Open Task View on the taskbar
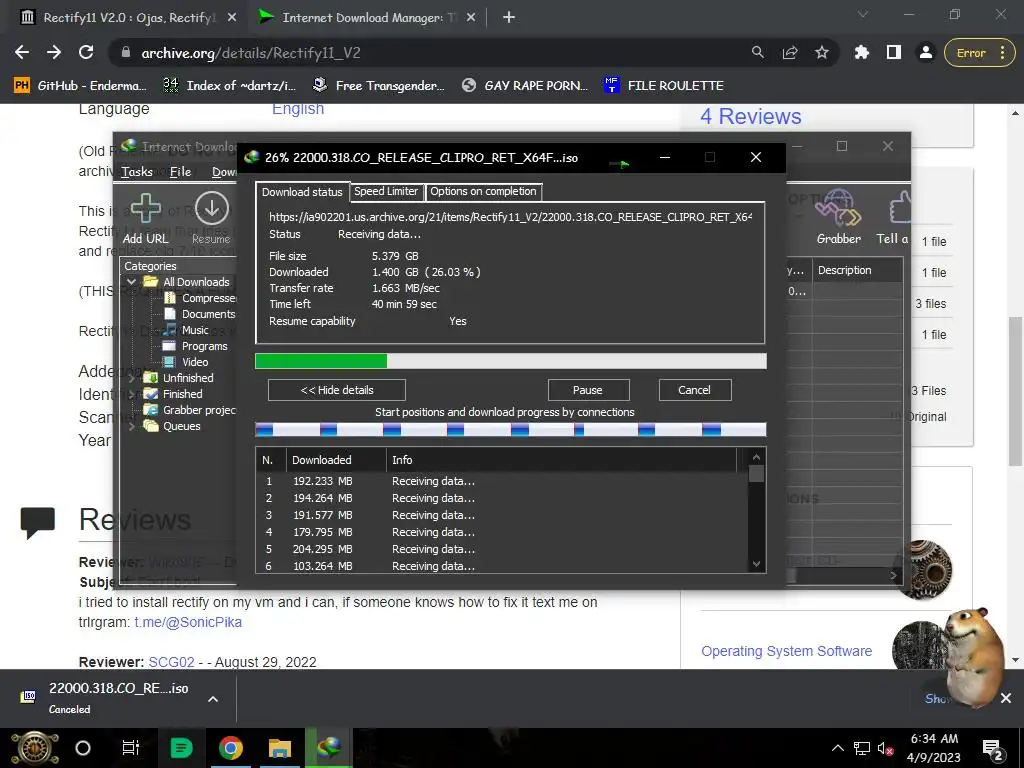The height and width of the screenshot is (768, 1024). tap(131, 748)
